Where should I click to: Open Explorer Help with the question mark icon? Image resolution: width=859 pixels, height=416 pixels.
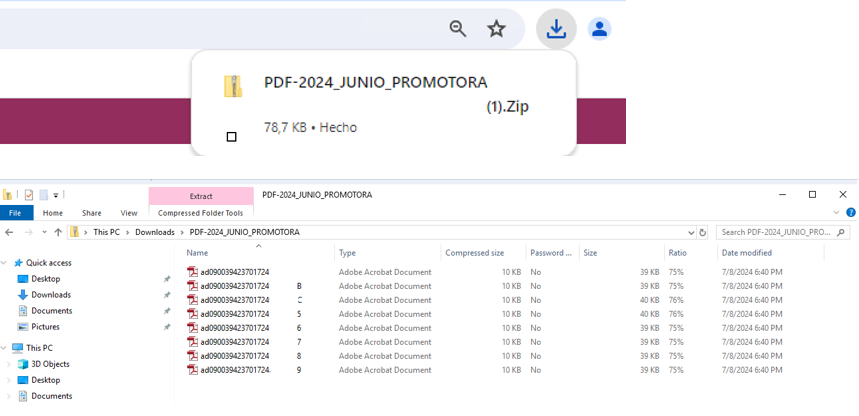click(851, 213)
